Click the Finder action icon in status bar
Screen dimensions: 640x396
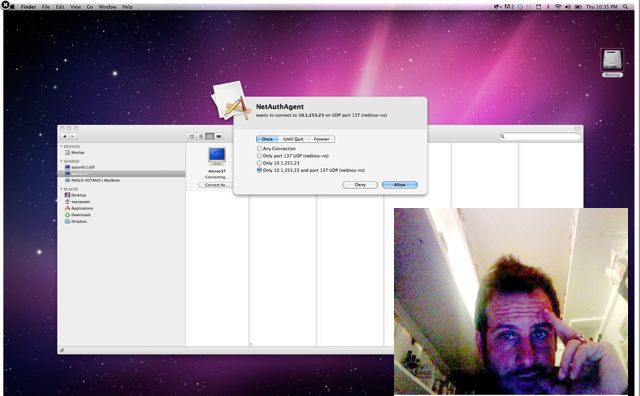pyautogui.click(x=62, y=350)
